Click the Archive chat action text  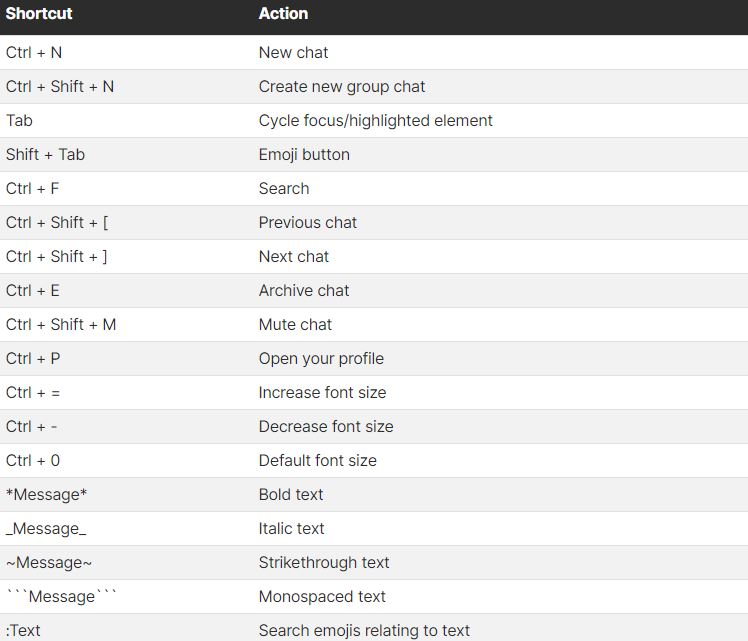304,290
